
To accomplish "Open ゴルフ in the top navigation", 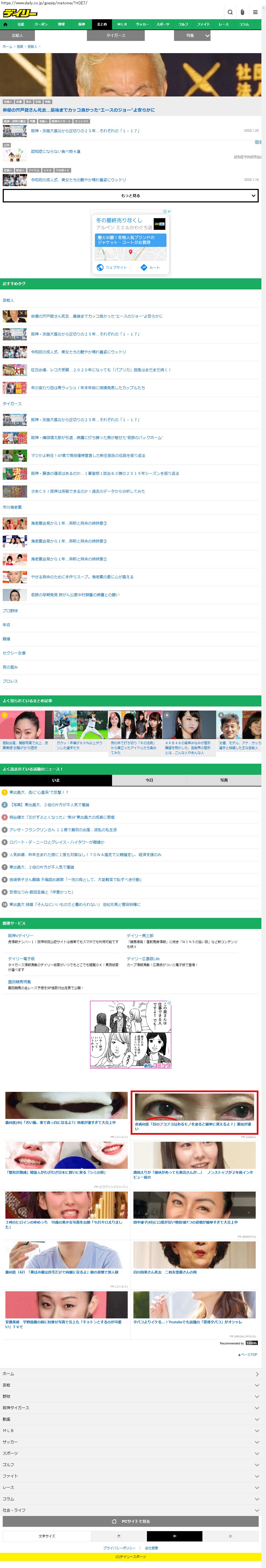I will coord(183,24).
